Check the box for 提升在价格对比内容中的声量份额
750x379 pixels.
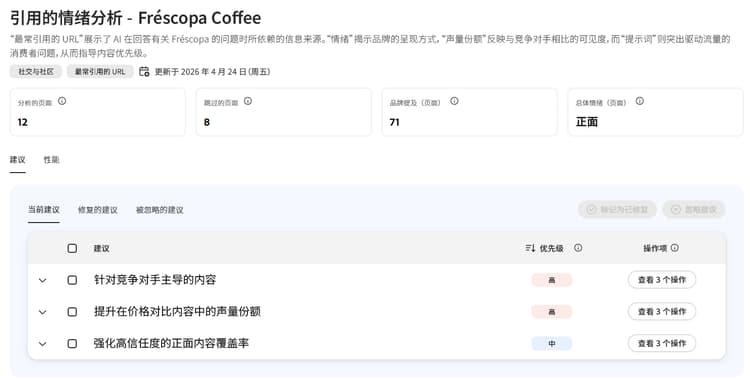72,312
